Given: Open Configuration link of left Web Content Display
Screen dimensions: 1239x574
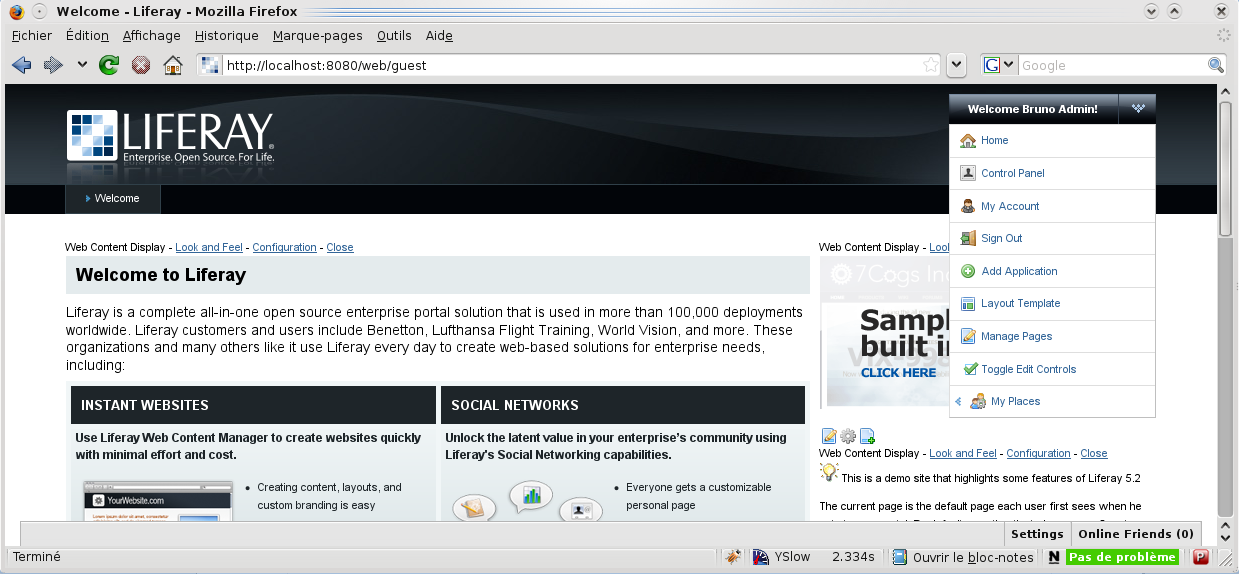Looking at the screenshot, I should 284,247.
